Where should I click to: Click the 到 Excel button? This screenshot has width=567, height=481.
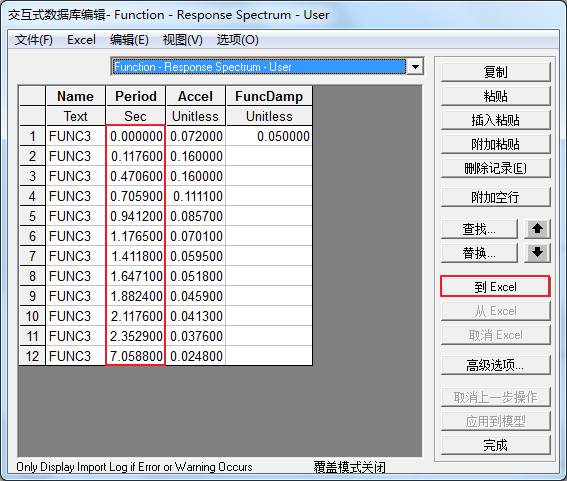(x=495, y=287)
